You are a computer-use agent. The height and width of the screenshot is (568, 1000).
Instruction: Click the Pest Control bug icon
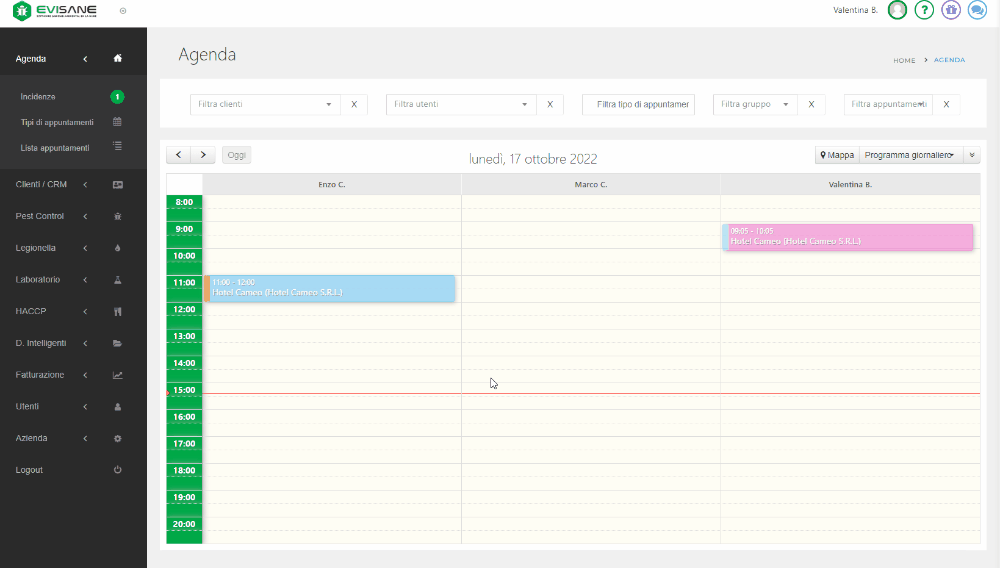117,217
